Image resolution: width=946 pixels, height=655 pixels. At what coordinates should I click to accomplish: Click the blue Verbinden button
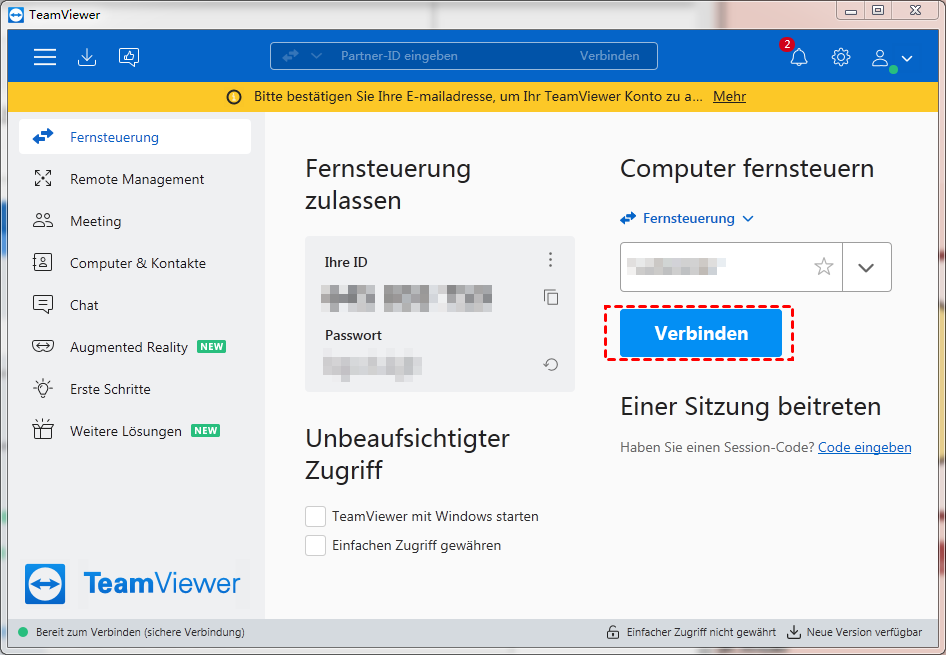click(700, 333)
